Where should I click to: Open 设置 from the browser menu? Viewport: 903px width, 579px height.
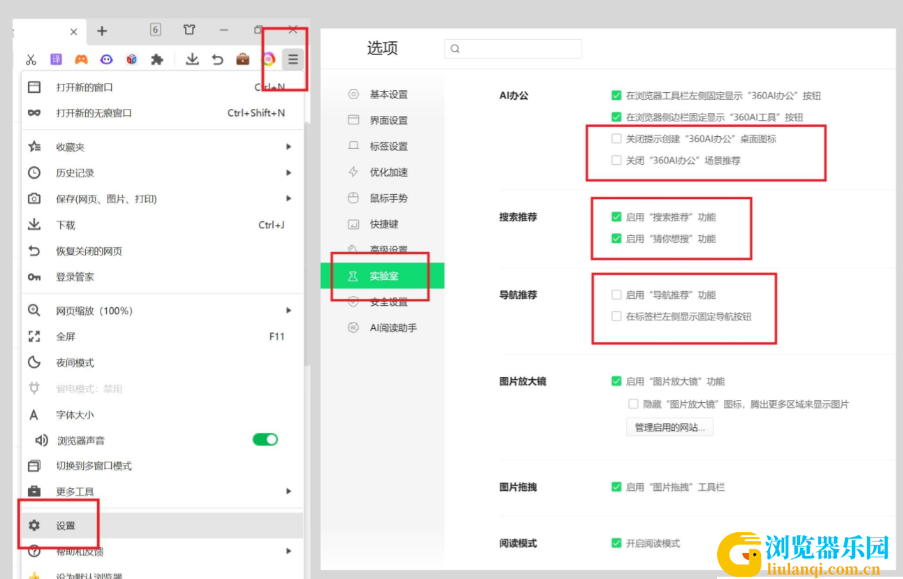click(162, 525)
